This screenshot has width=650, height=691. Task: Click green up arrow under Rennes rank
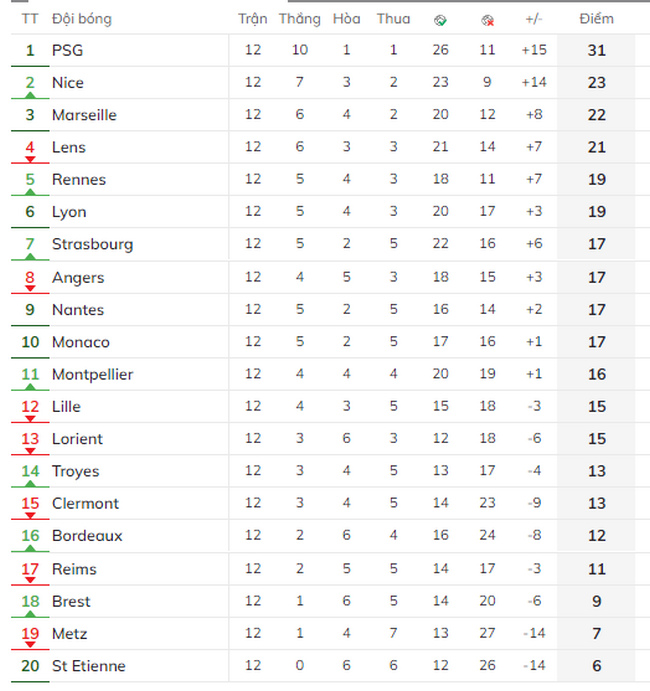(30, 192)
